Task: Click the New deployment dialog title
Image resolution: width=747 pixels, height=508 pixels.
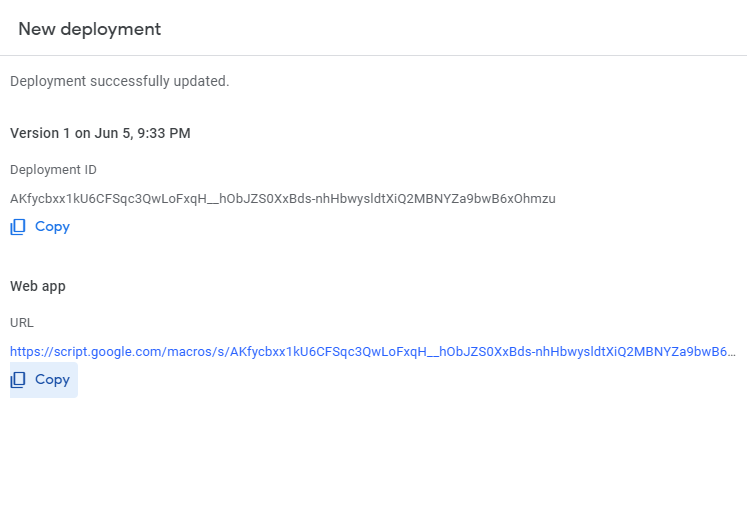Action: pos(90,29)
